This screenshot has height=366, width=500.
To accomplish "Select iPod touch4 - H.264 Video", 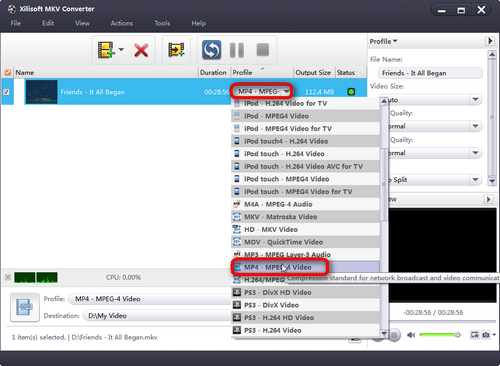I will point(305,141).
